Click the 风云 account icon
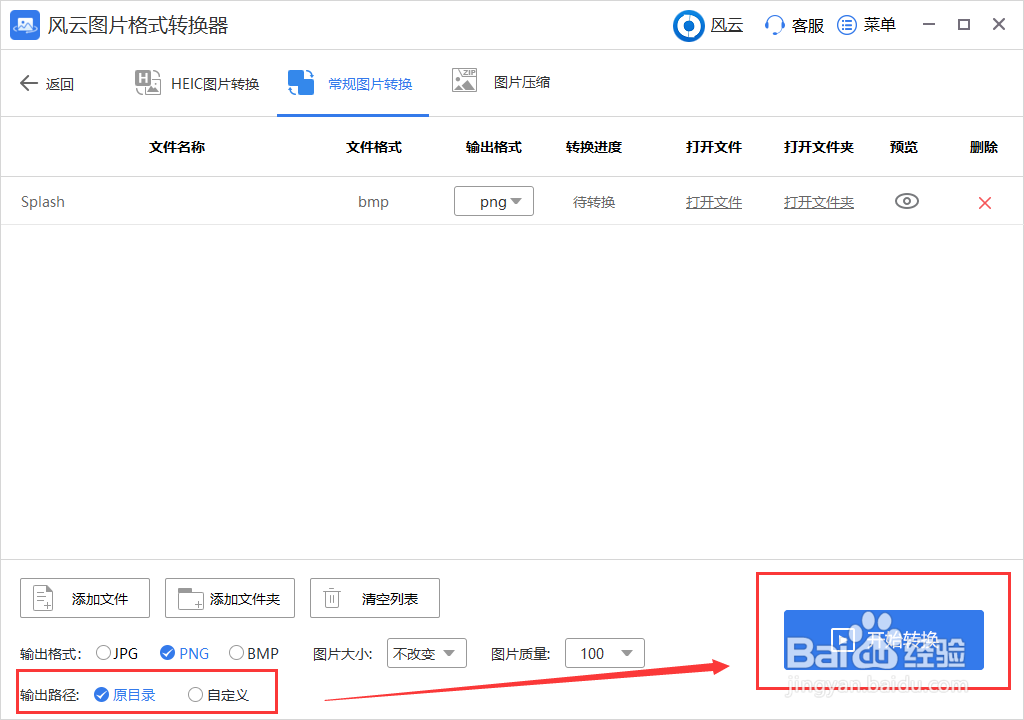Viewport: 1024px width, 720px height. coord(688,25)
